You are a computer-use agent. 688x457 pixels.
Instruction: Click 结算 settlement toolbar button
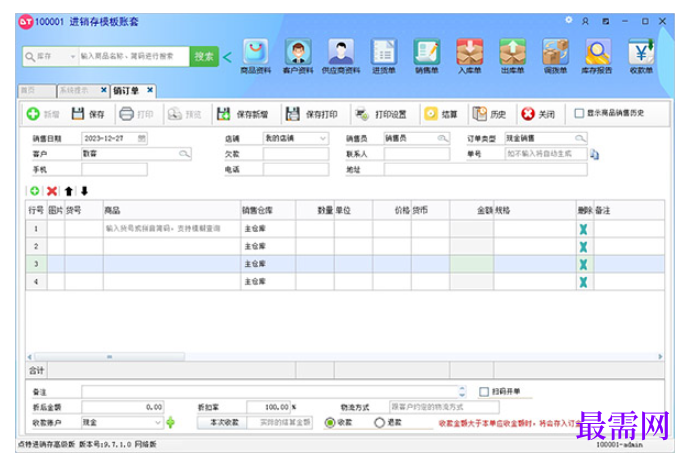click(441, 114)
